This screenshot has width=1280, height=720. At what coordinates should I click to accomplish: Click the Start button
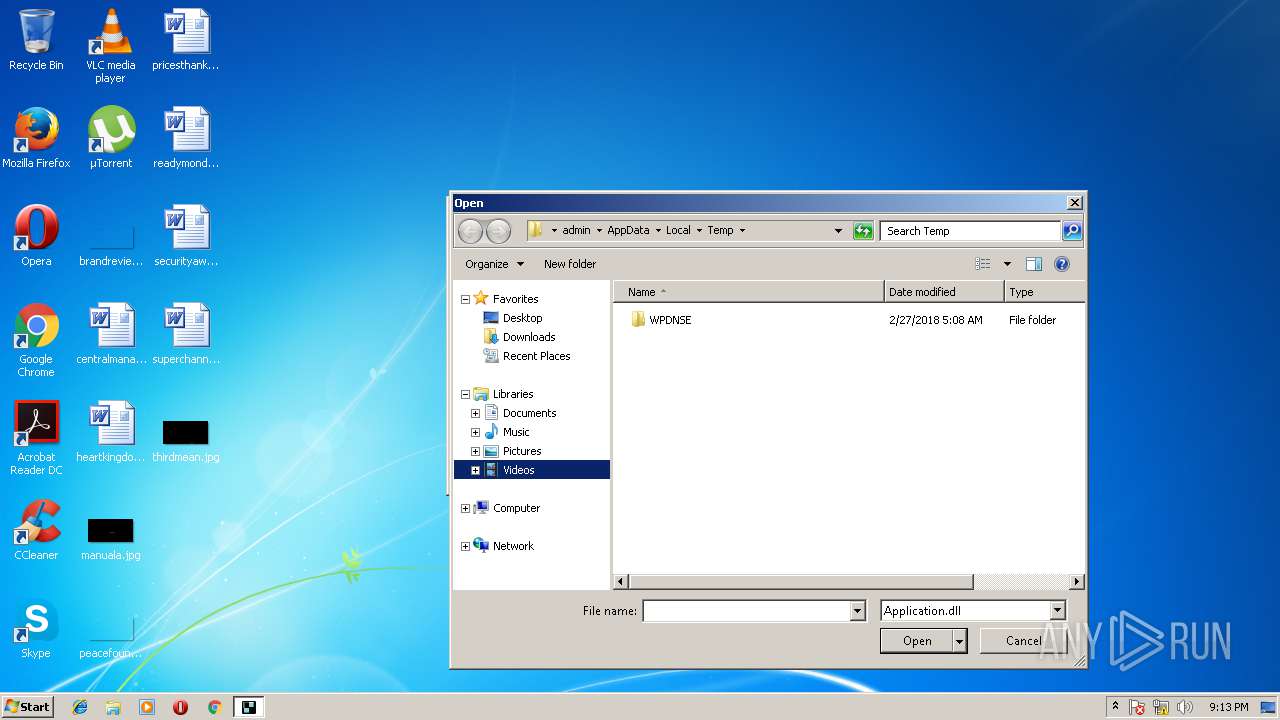tap(27, 707)
